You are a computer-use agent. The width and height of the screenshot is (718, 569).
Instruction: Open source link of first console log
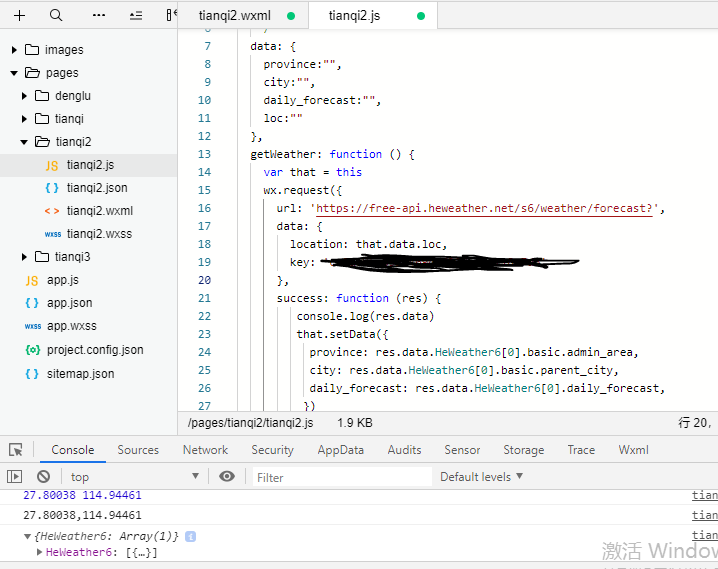pos(705,495)
